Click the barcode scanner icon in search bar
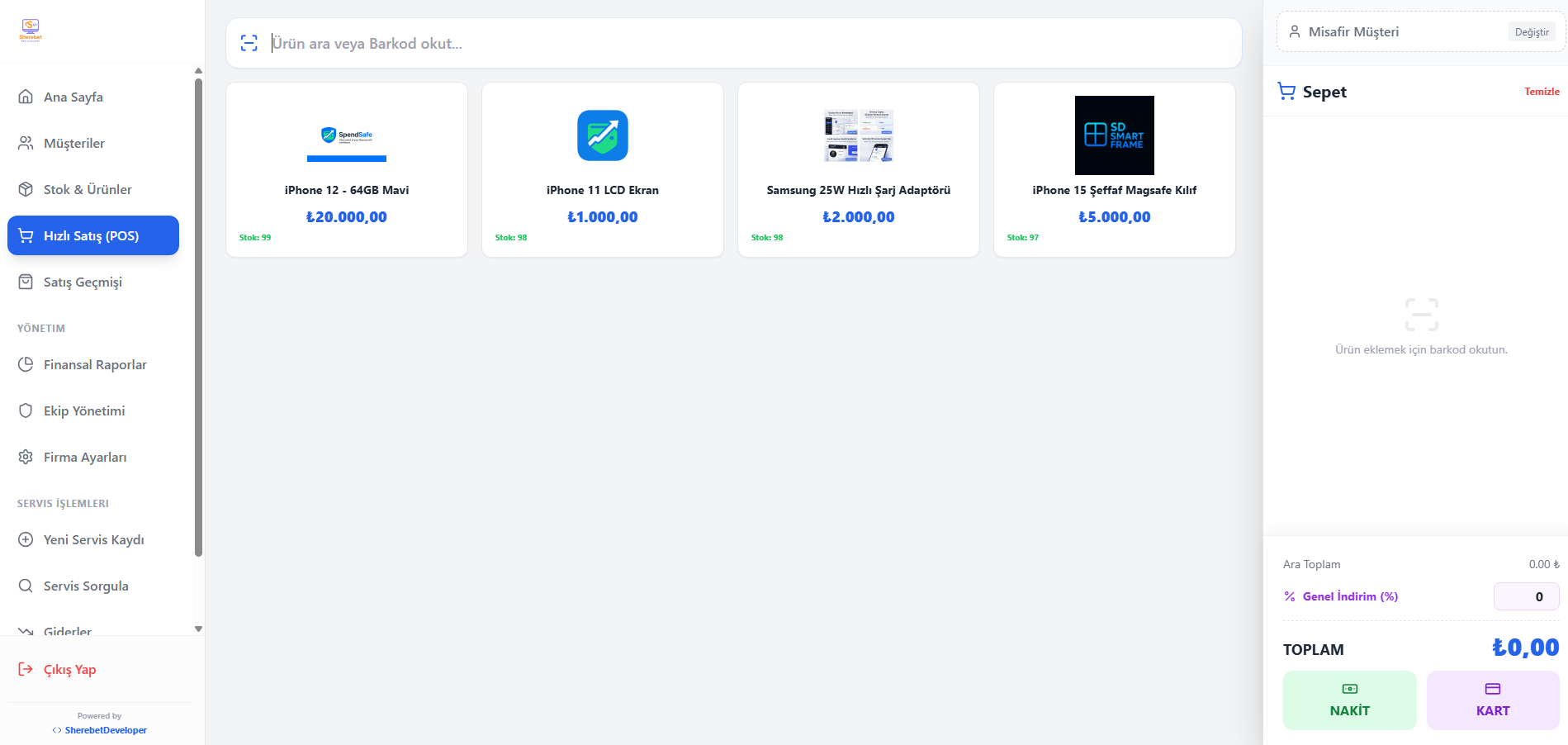The height and width of the screenshot is (745, 1568). (249, 43)
